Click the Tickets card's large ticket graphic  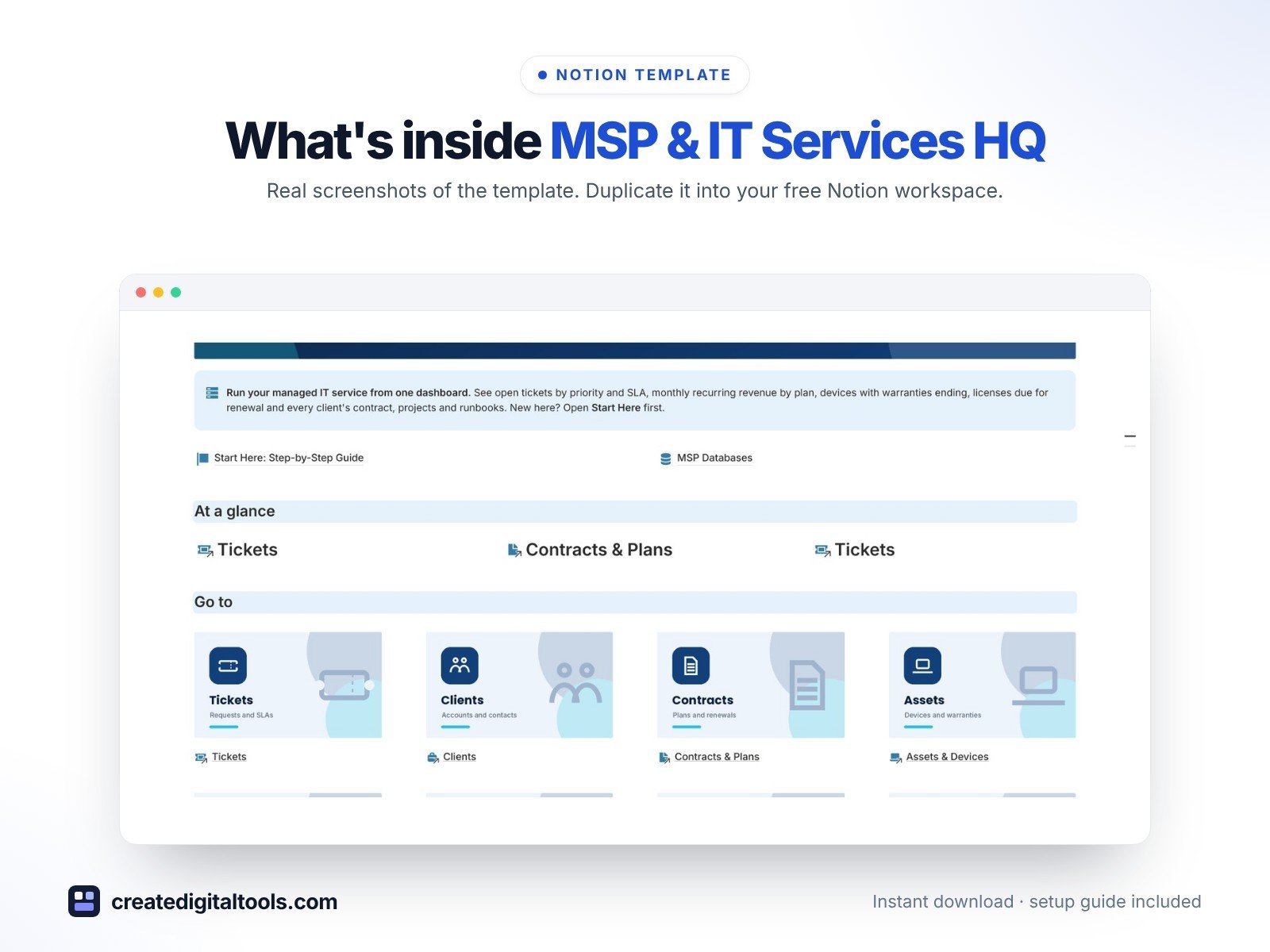pos(345,685)
